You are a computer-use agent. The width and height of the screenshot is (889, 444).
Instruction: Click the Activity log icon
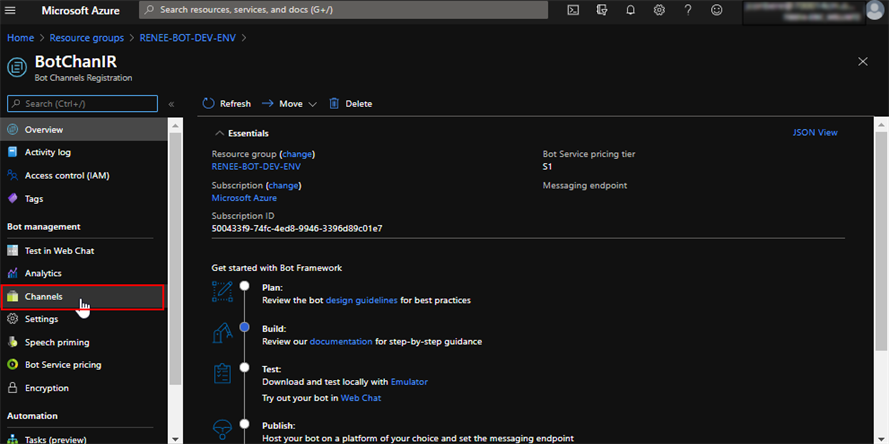point(12,153)
